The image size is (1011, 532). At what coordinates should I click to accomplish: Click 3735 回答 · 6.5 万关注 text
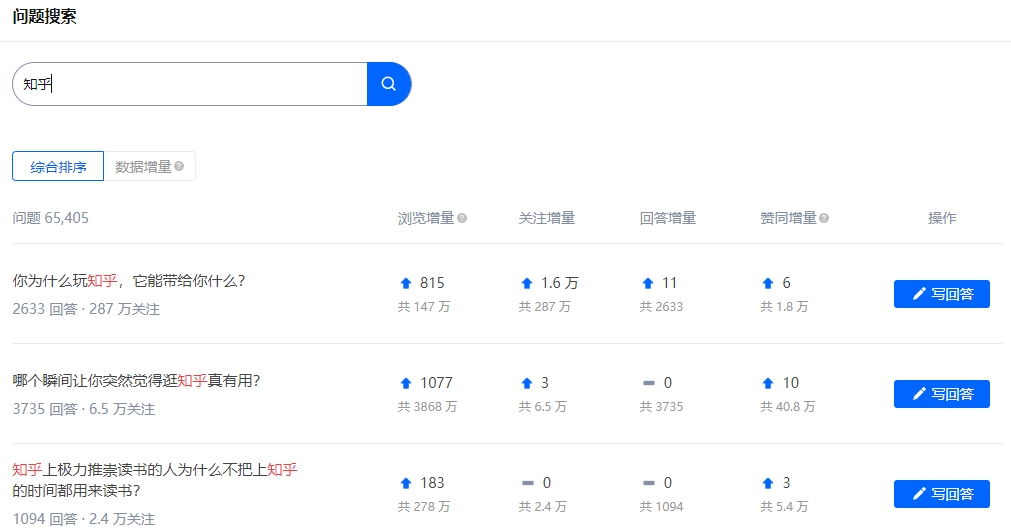click(x=84, y=409)
